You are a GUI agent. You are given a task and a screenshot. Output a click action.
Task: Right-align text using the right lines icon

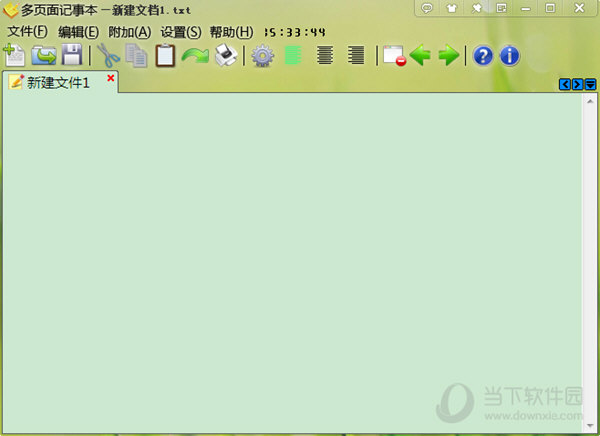[356, 55]
